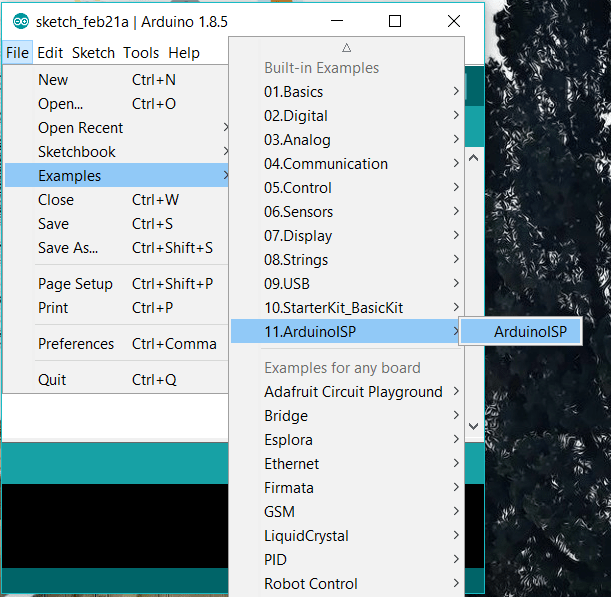
Task: Expand GSM library examples
Action: point(346,512)
